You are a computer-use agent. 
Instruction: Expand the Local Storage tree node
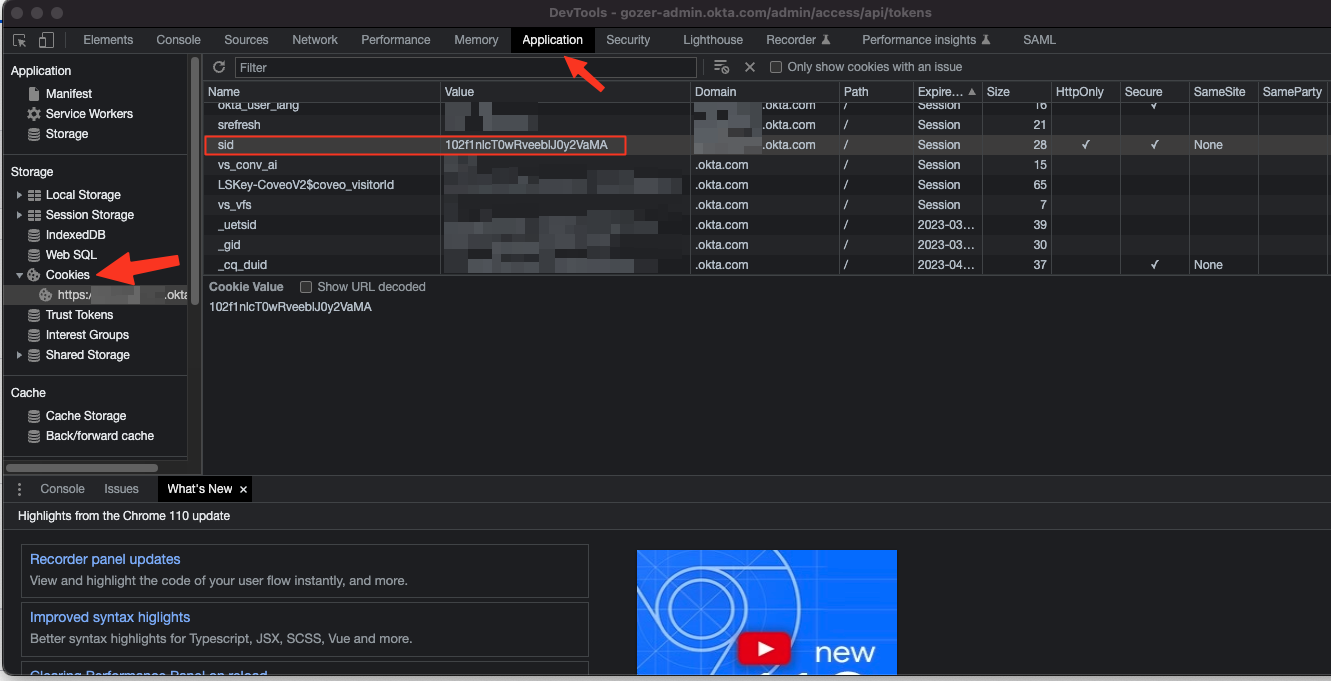(x=19, y=195)
